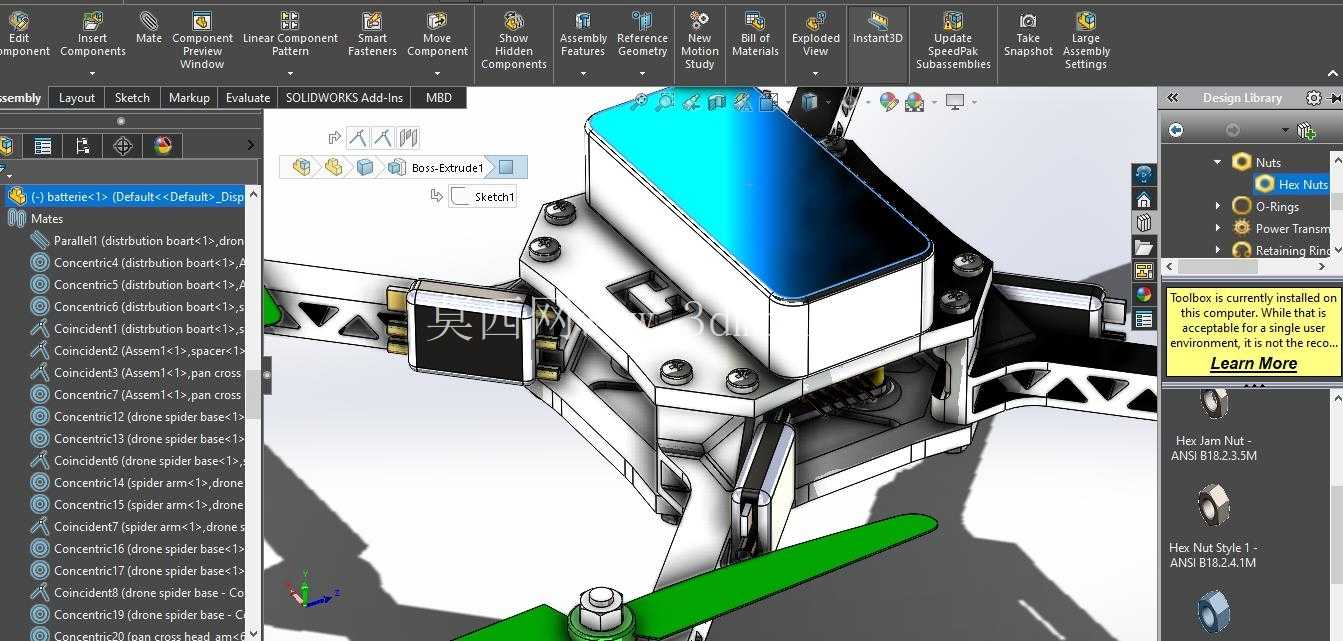Open Component Preview Window
This screenshot has height=641, width=1343.
point(202,41)
